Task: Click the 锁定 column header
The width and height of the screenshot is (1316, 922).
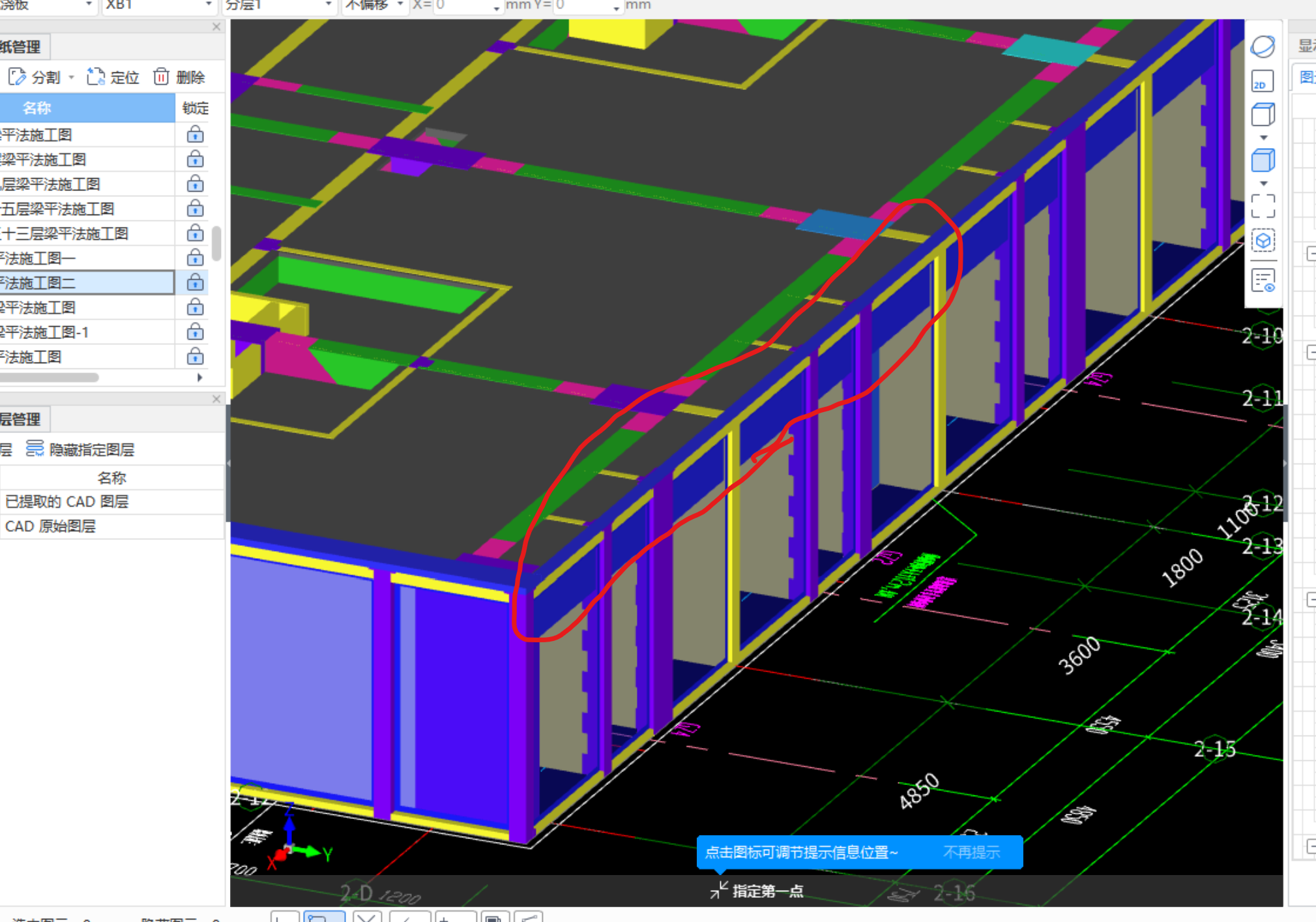Action: coord(196,108)
